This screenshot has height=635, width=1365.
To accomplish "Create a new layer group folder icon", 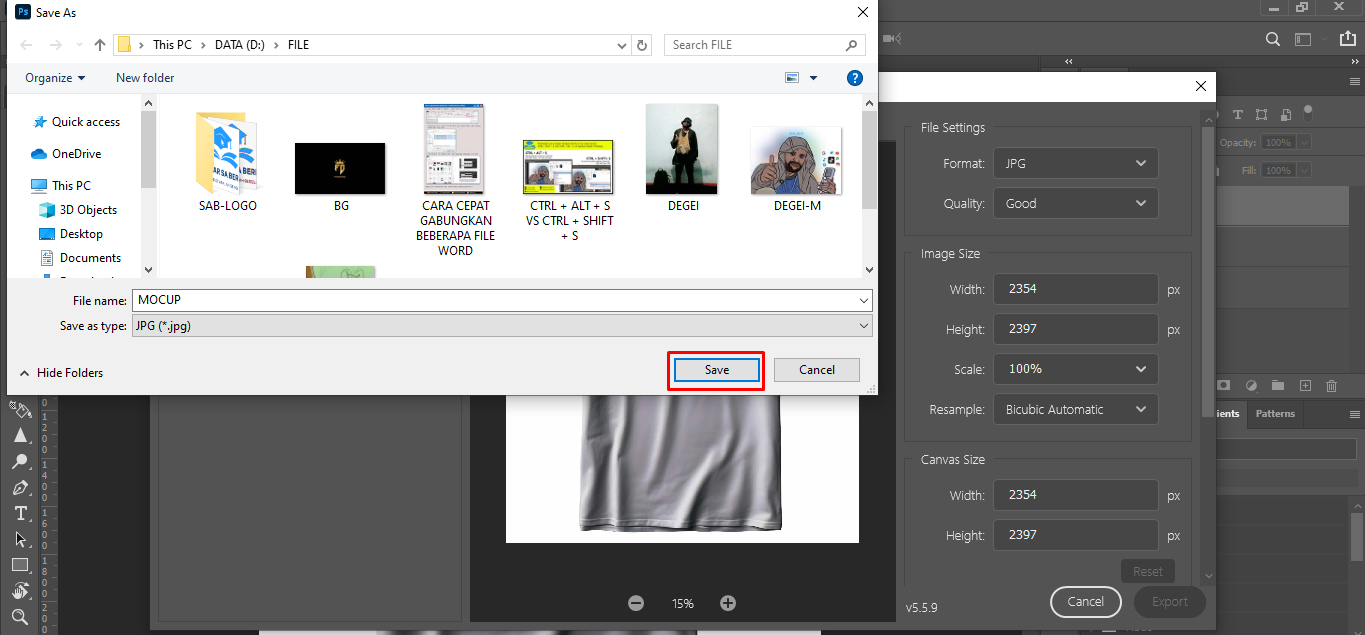I will tap(1278, 385).
